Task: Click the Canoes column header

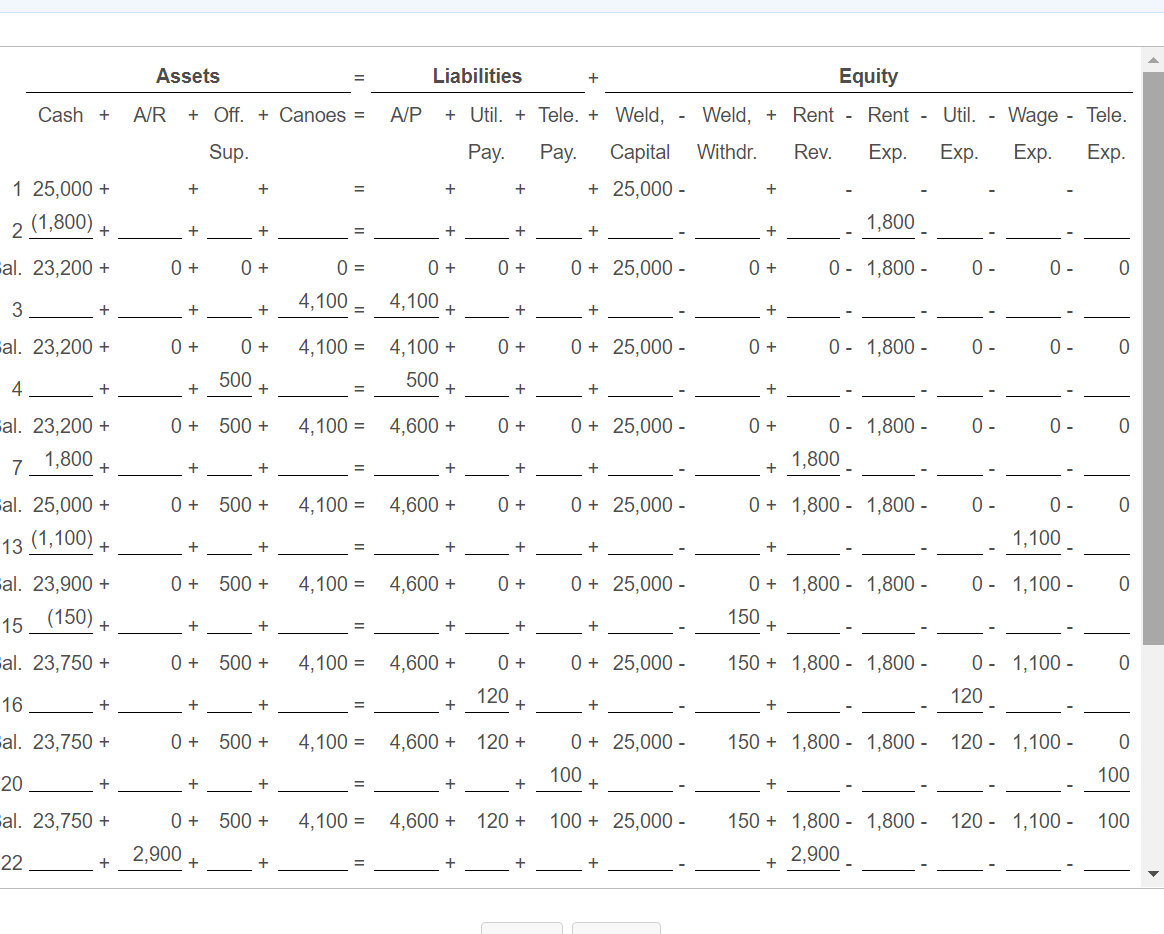Action: (313, 115)
